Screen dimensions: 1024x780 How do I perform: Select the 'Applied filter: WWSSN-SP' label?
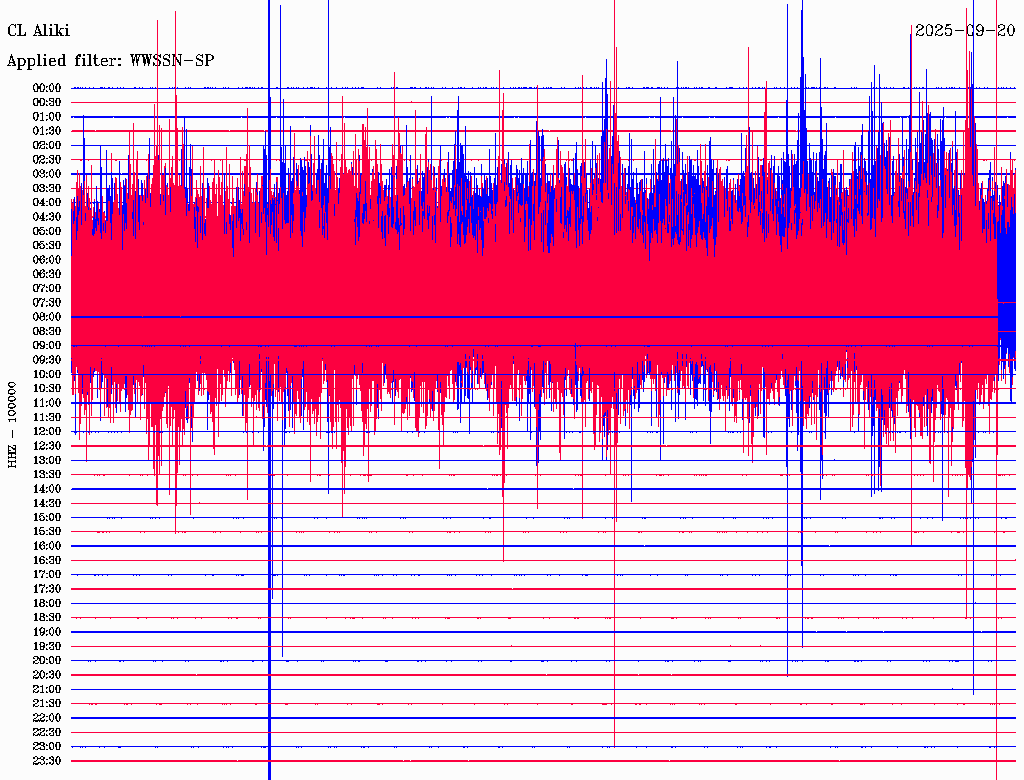(x=110, y=61)
